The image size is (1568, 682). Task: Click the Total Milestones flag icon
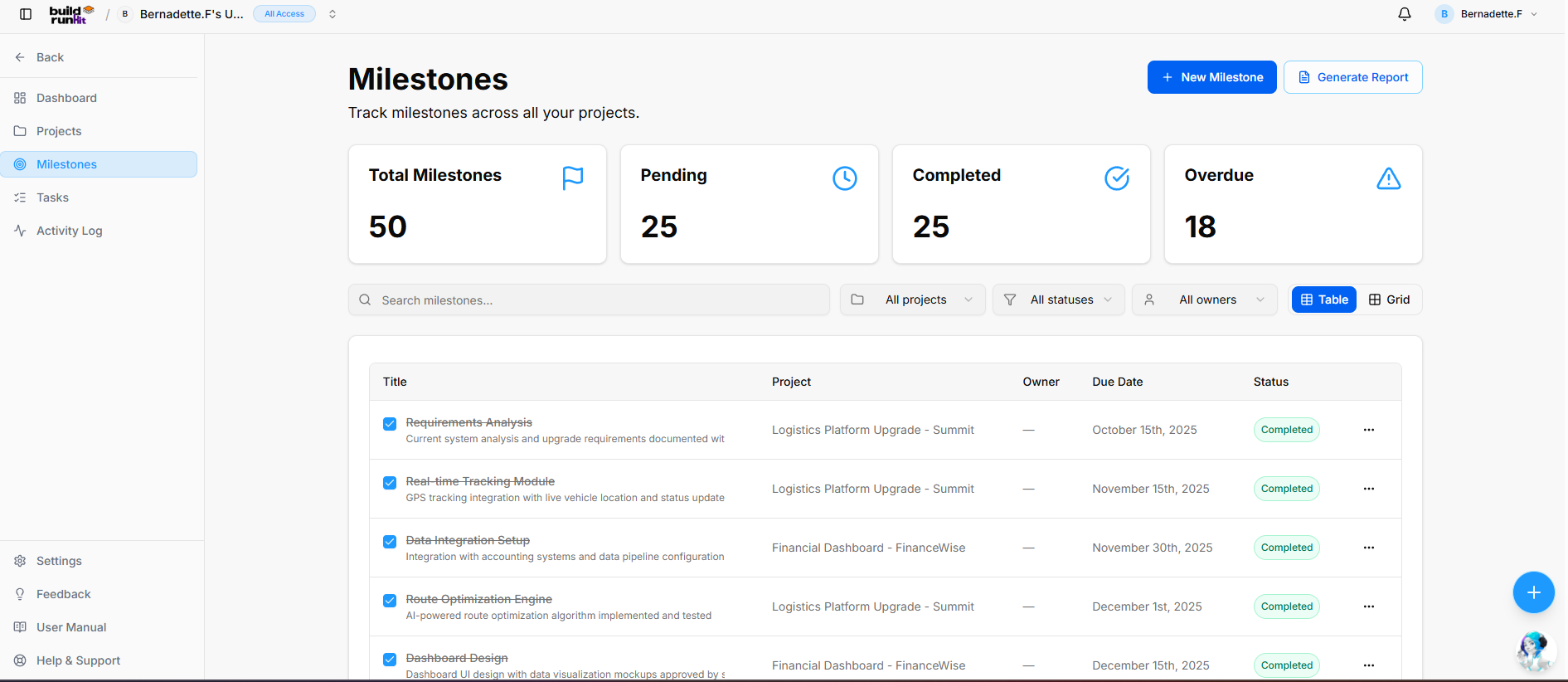(x=573, y=178)
